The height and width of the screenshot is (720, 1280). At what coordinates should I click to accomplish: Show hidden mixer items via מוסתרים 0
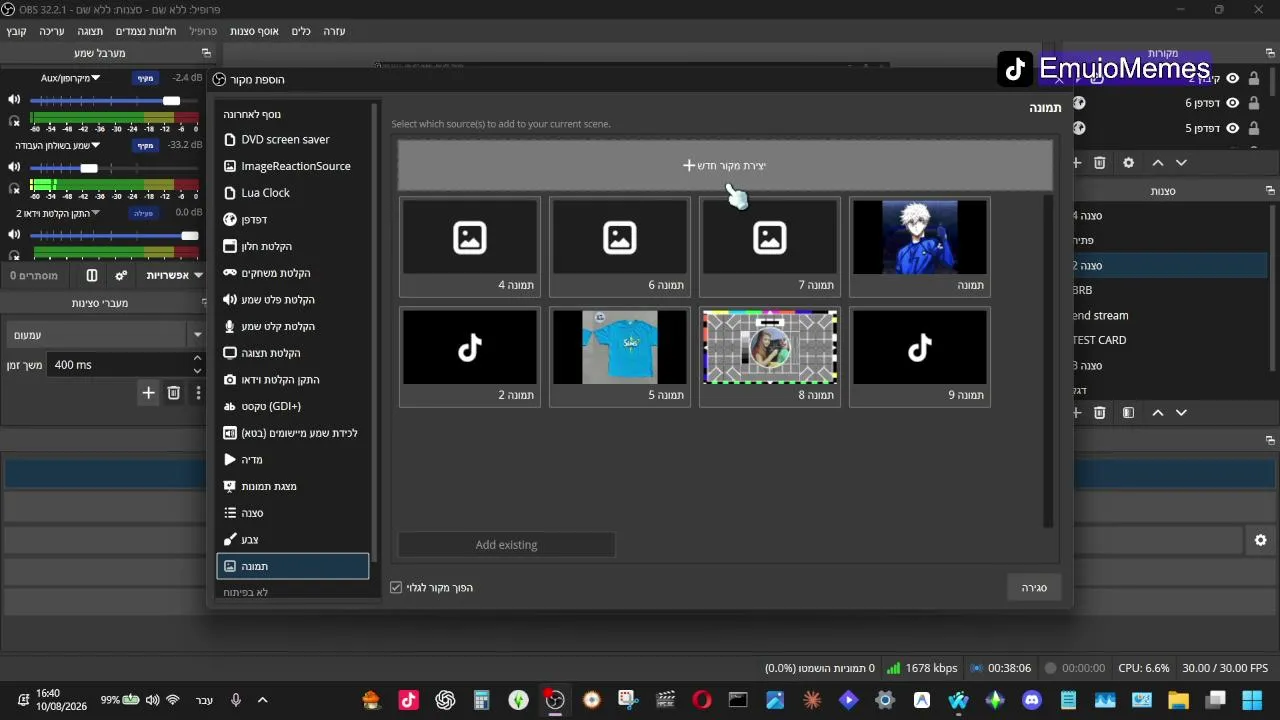(x=34, y=275)
